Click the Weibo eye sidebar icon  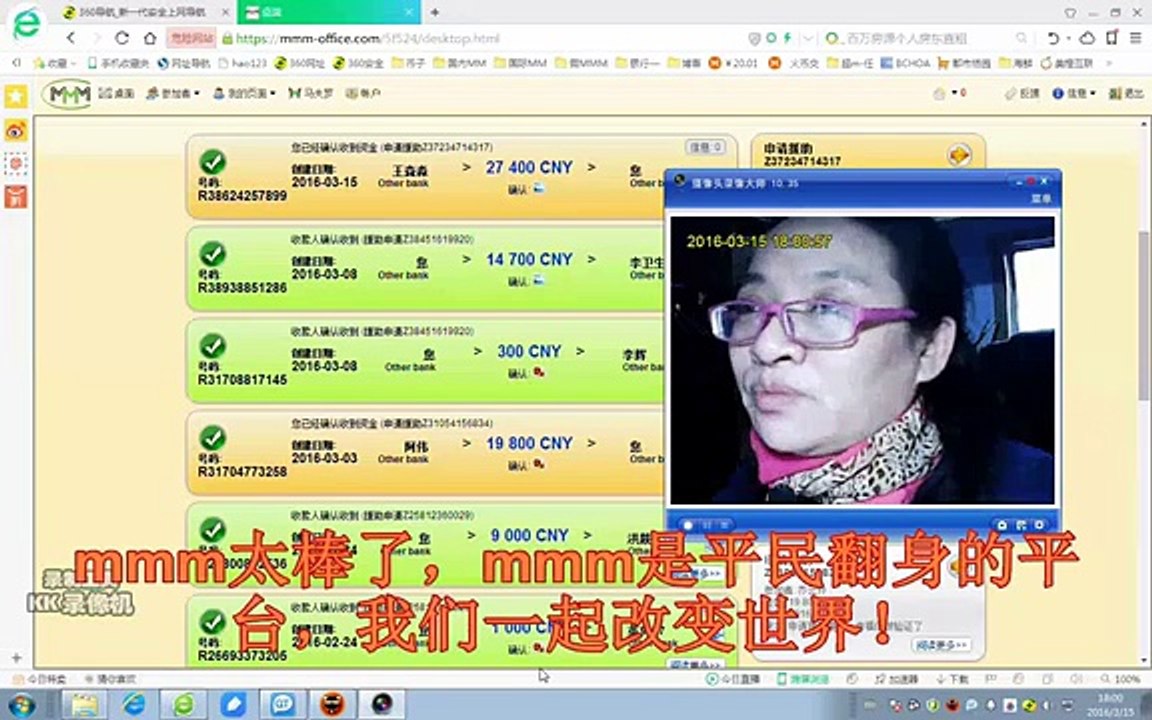click(x=16, y=130)
